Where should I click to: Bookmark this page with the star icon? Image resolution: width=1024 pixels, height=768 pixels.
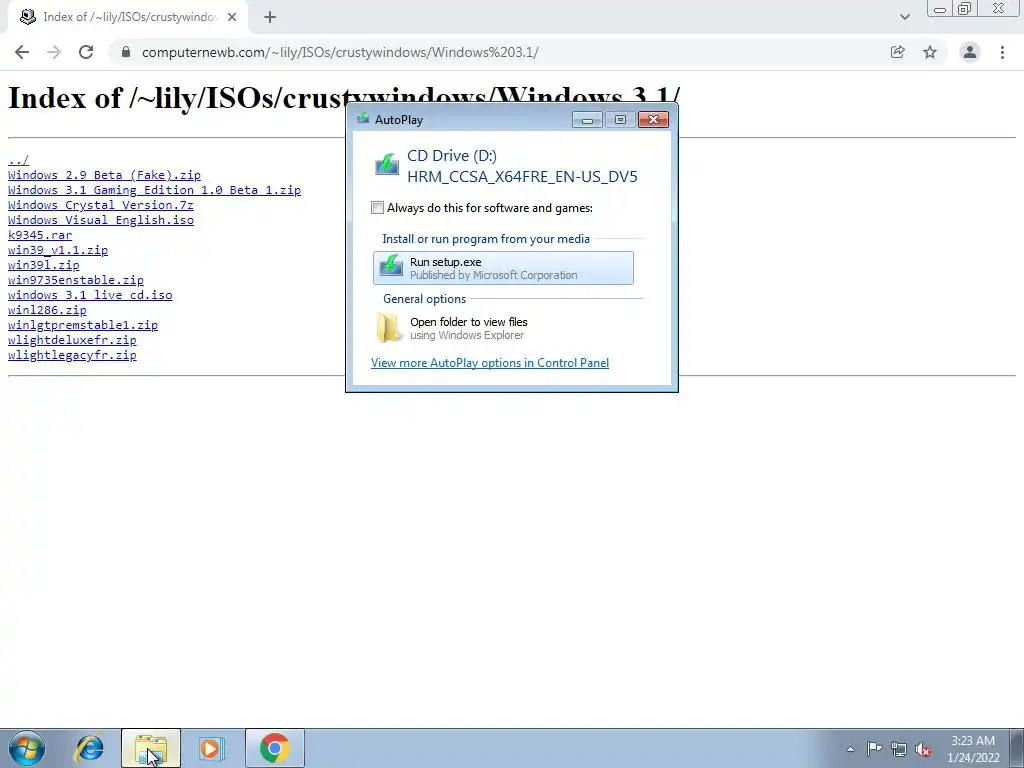[930, 52]
